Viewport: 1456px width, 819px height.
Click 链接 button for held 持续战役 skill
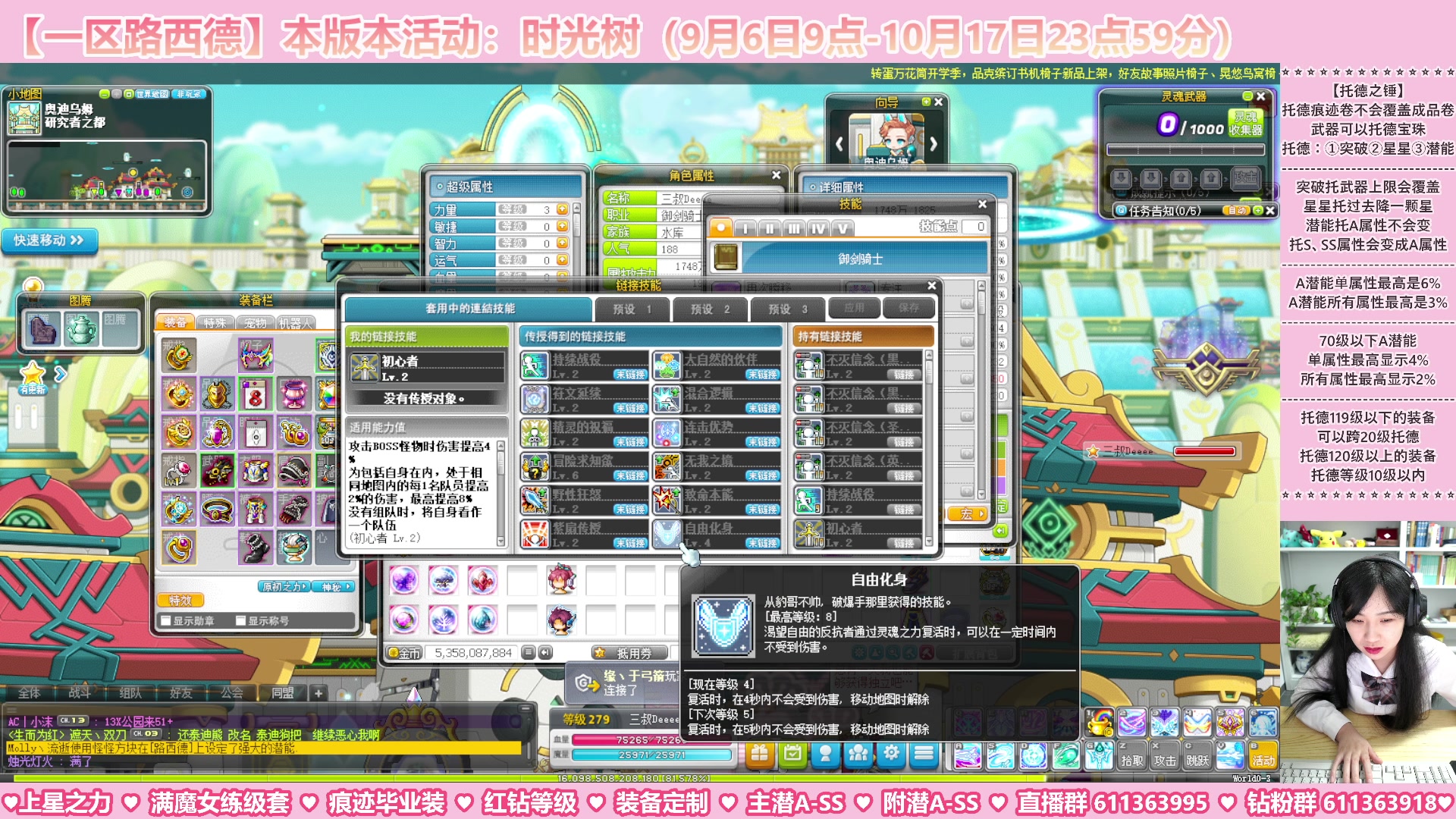click(x=904, y=510)
